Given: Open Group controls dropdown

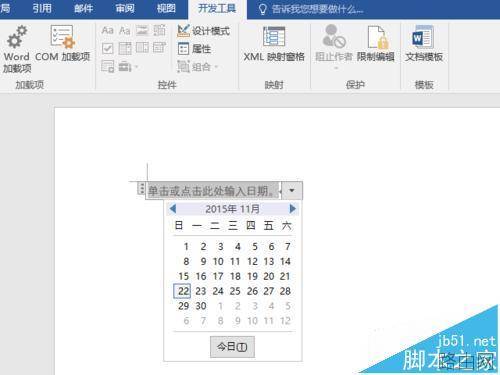Looking at the screenshot, I should [198, 67].
